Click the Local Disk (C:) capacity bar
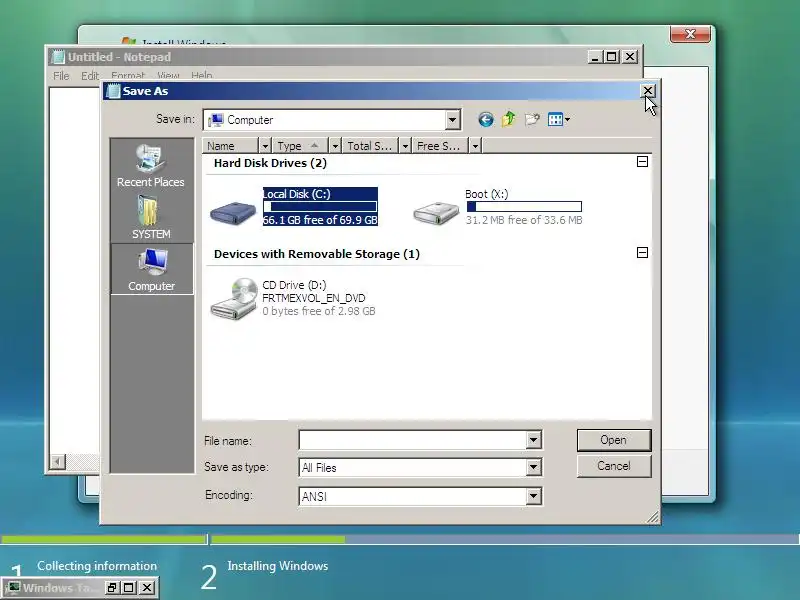 [320, 207]
